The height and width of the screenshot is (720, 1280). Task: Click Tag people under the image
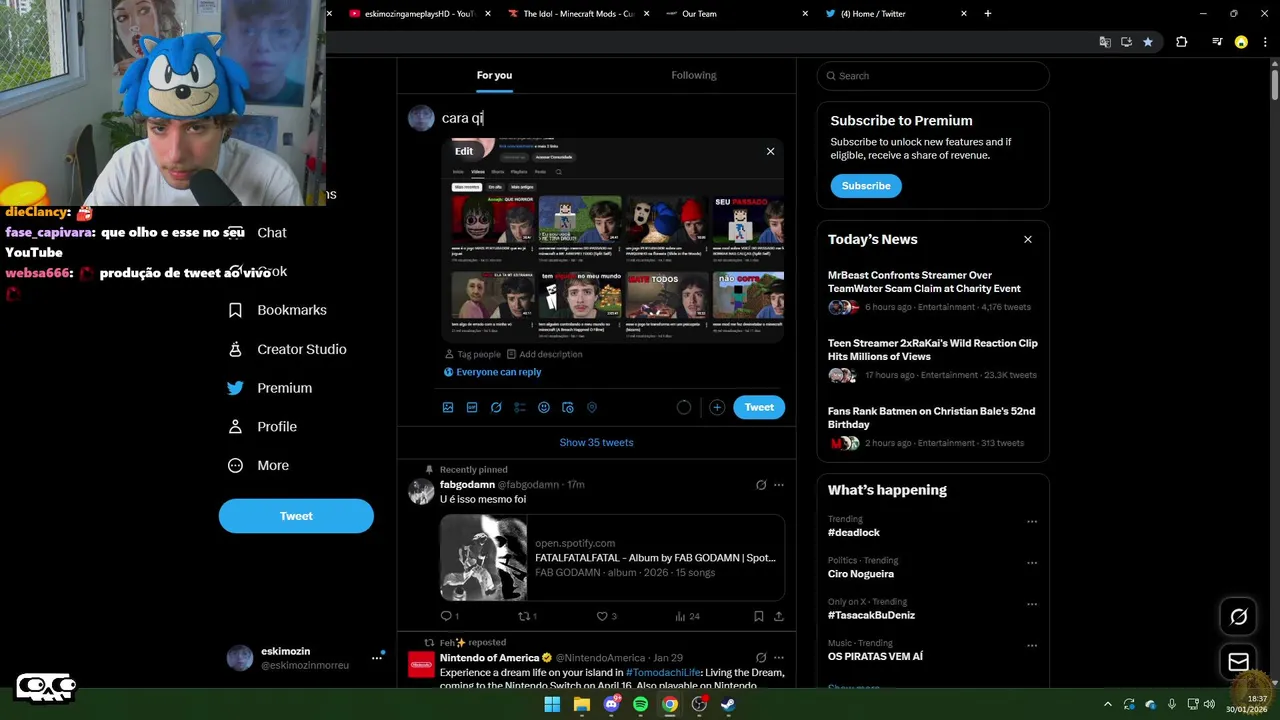coord(472,354)
